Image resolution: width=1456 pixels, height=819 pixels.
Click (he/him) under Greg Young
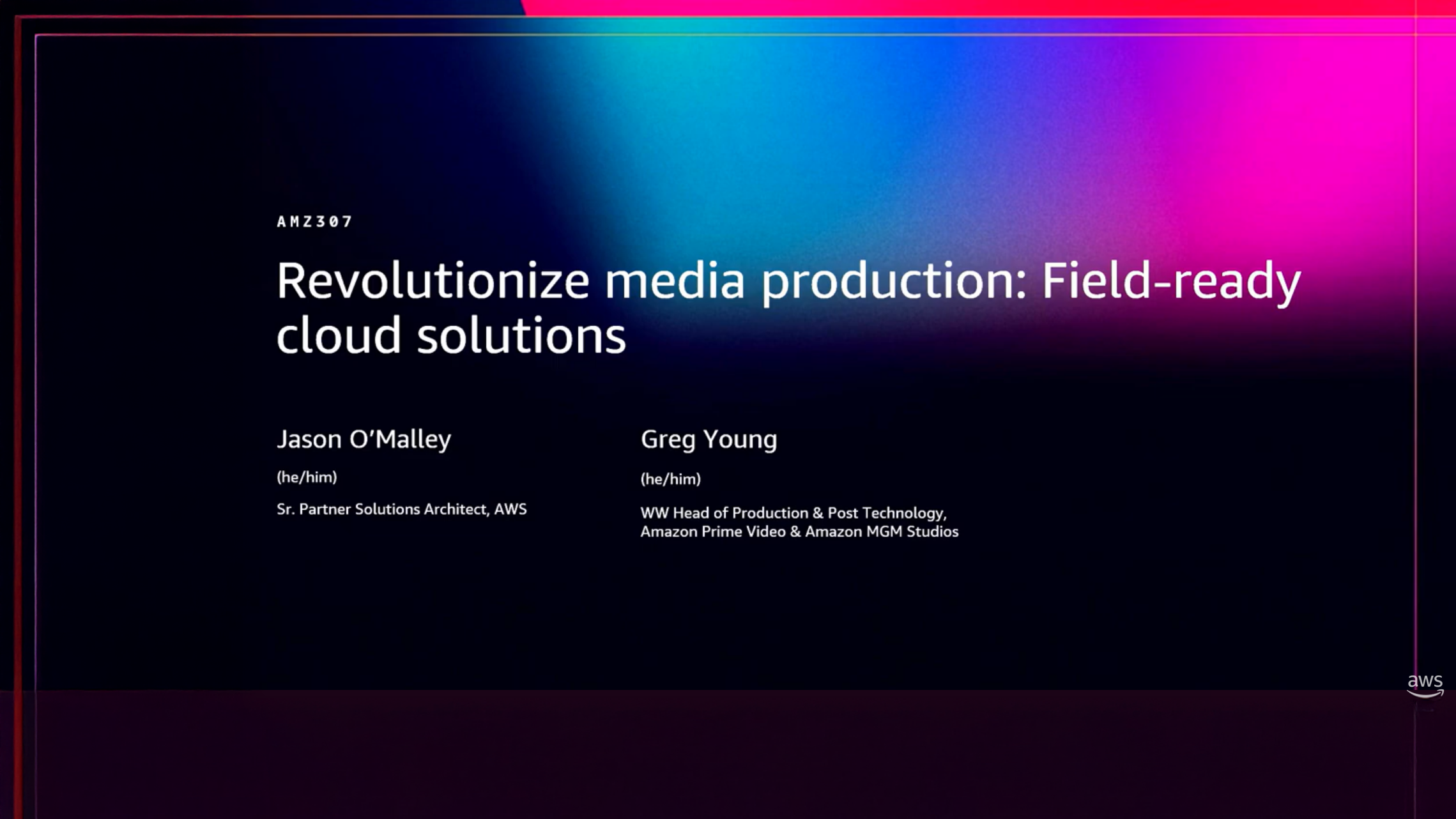click(670, 479)
